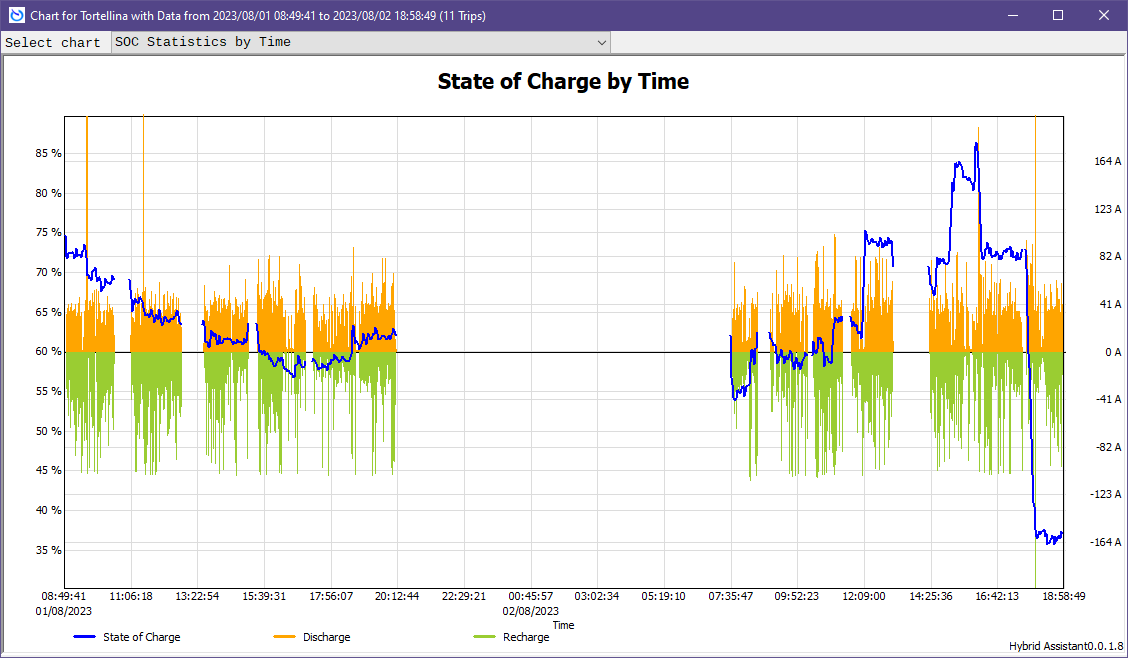Viewport: 1128px width, 658px height.
Task: Click the 08:49:41 time axis label
Action: point(63,596)
